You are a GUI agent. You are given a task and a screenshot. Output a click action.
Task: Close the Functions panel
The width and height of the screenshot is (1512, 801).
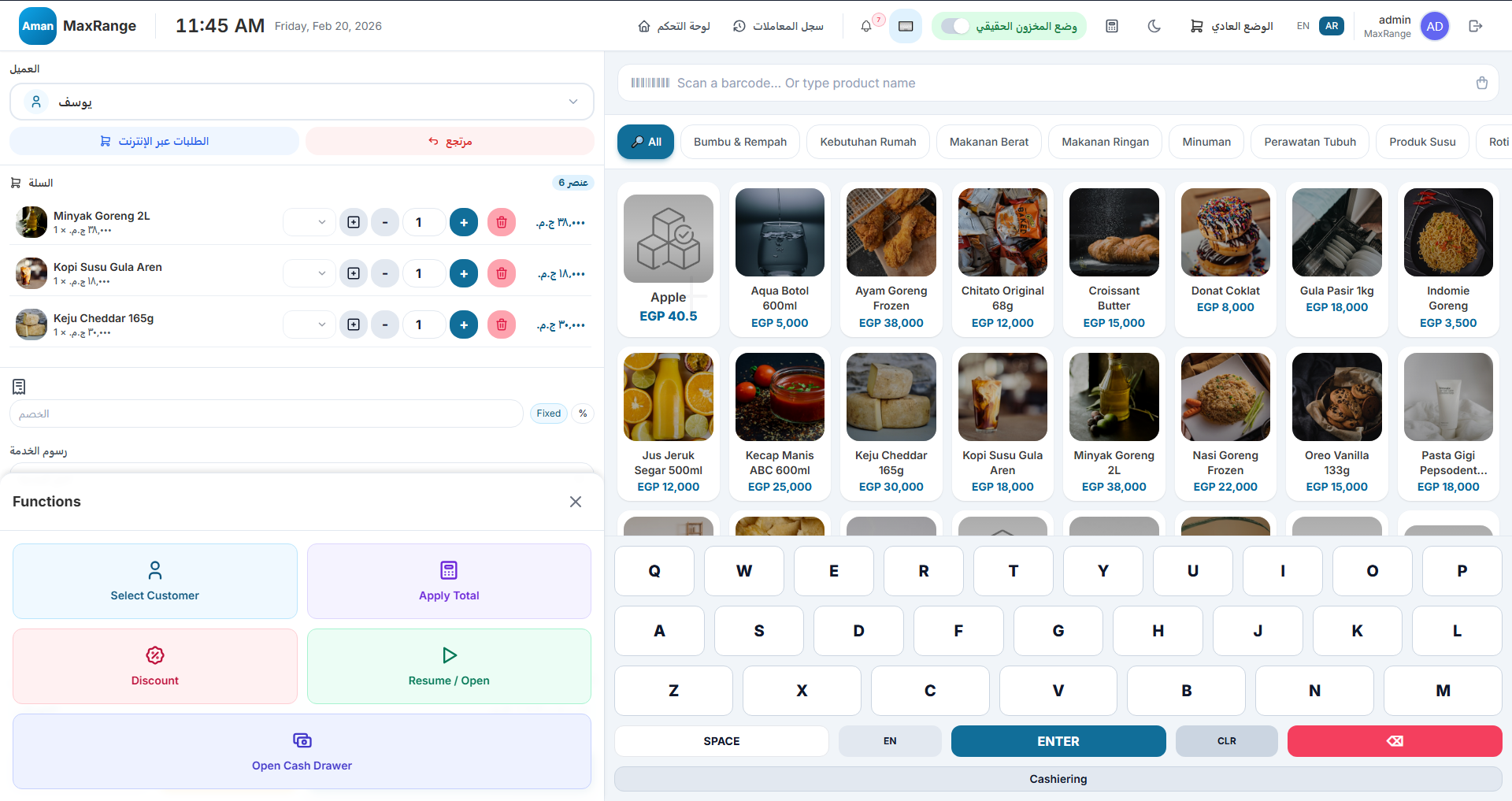[x=575, y=502]
